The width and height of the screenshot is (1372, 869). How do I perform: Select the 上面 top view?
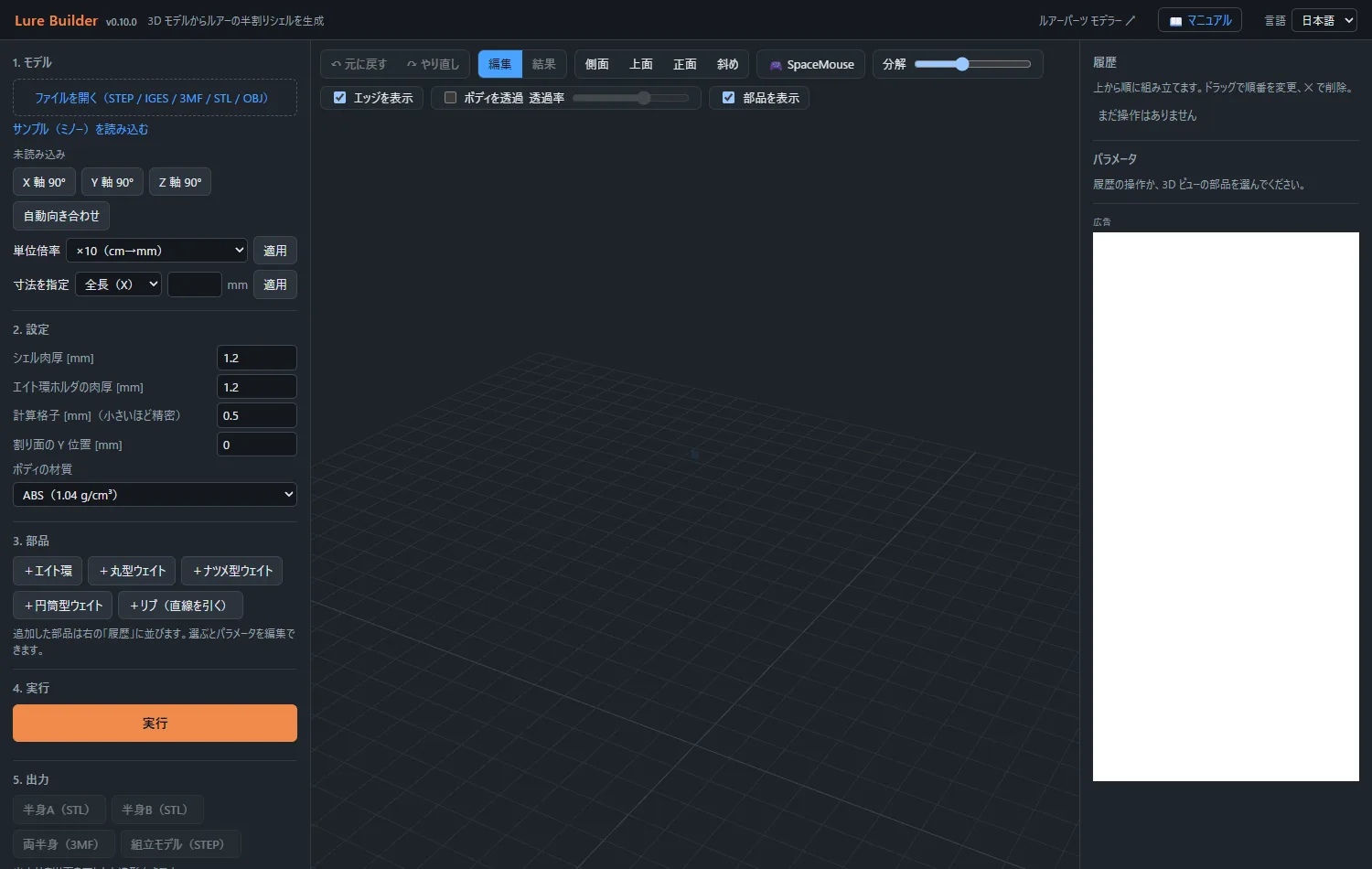(x=641, y=64)
